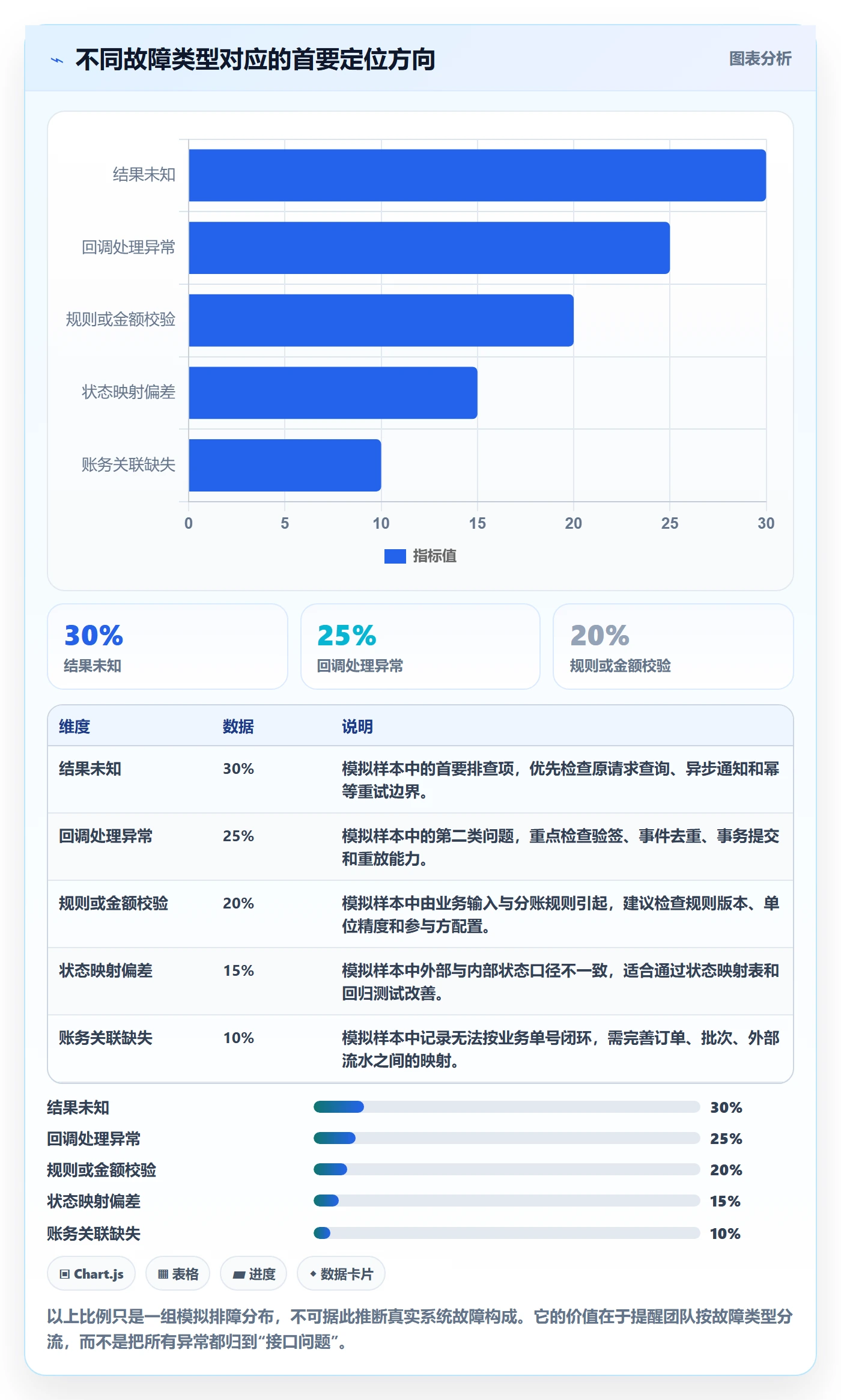Viewport: 841px width, 1400px height.
Task: Click the 指标值 legend label
Action: pos(434,556)
